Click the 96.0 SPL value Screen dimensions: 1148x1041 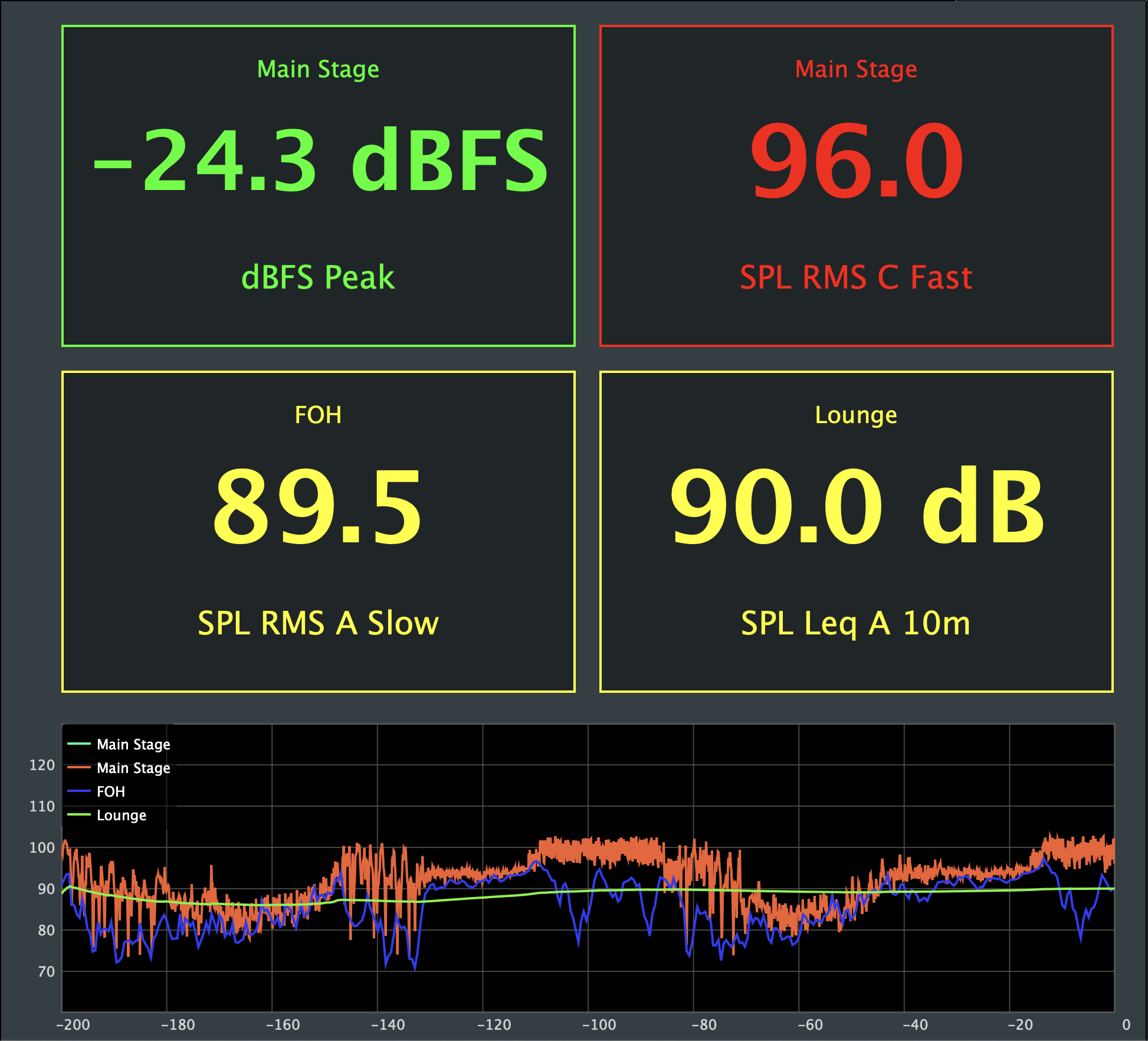click(857, 160)
